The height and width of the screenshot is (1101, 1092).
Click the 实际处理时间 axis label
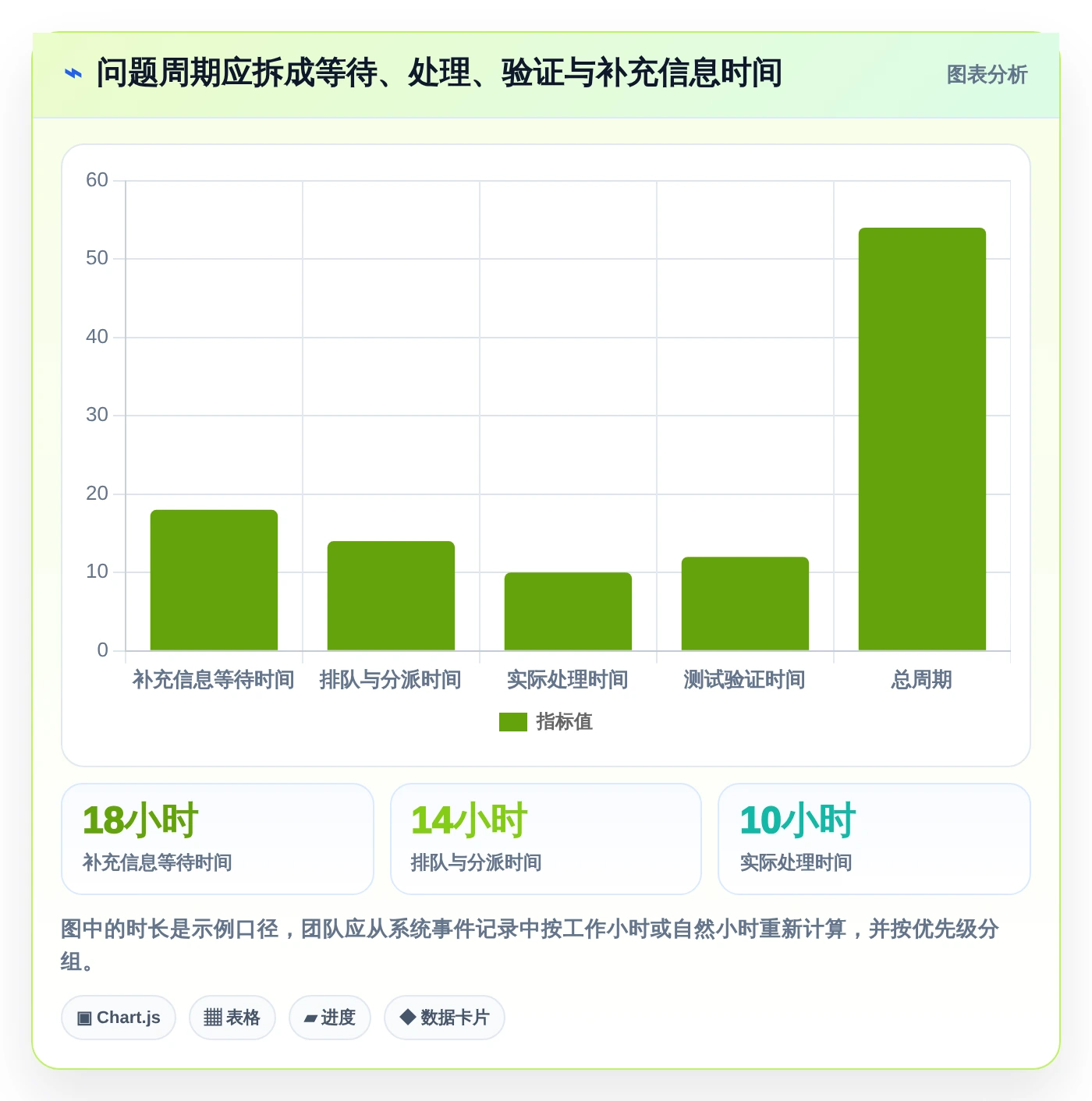click(568, 680)
